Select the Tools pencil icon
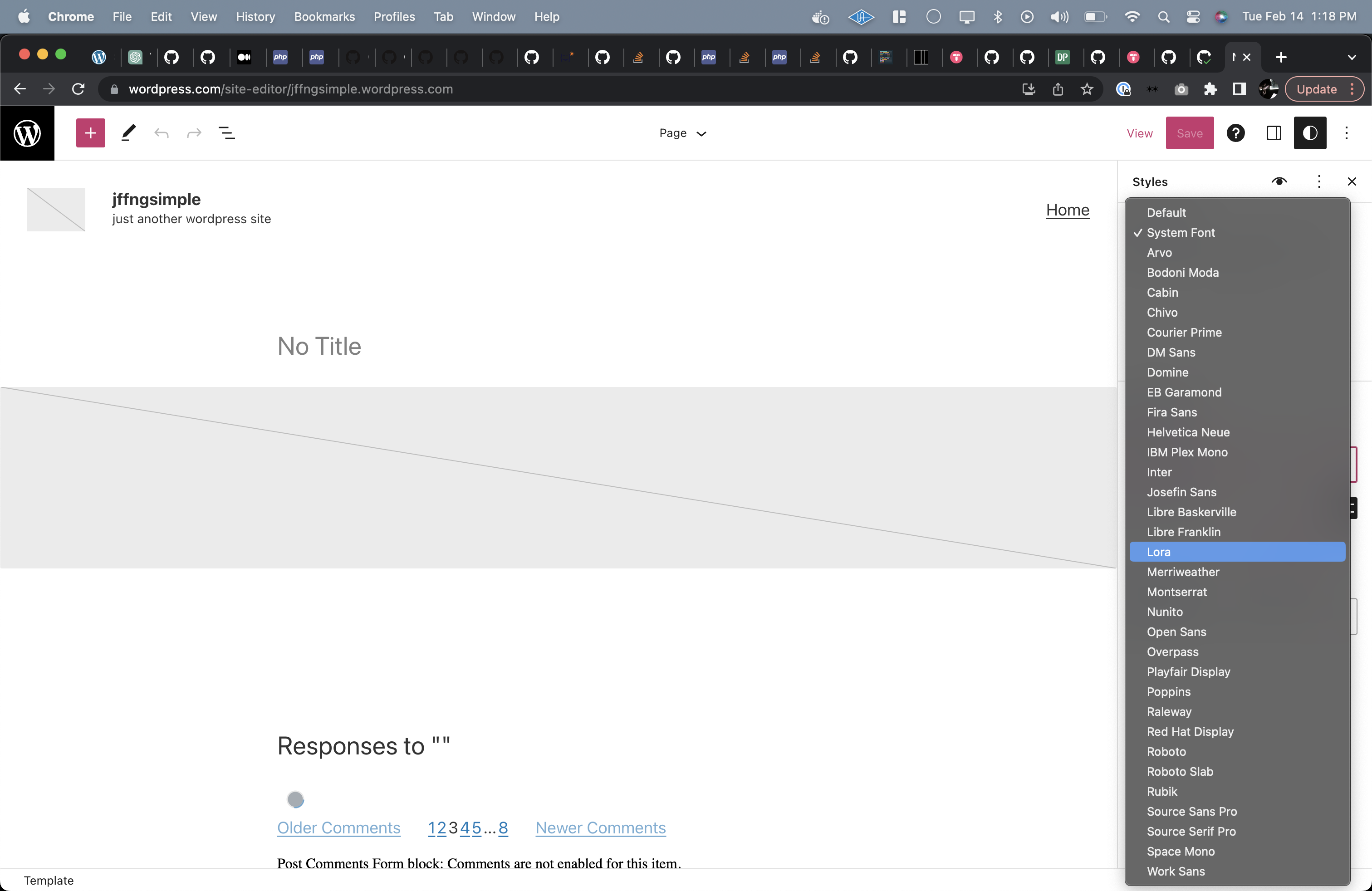 tap(128, 132)
